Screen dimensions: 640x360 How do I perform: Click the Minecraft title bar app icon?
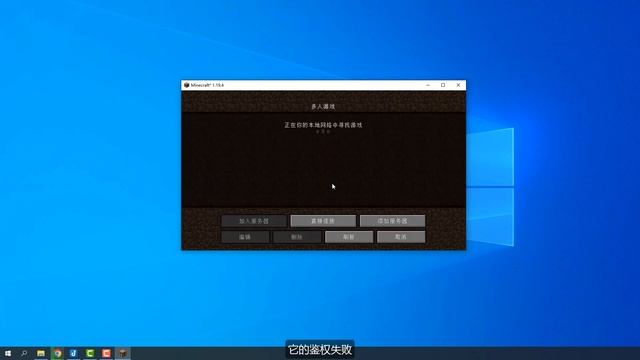click(187, 85)
